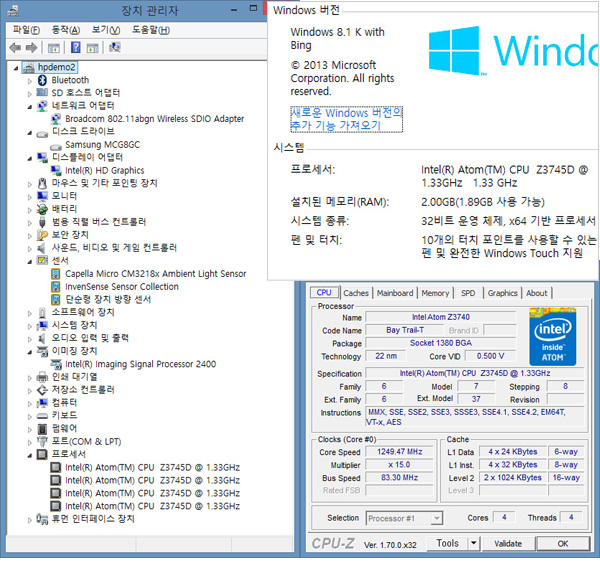Switch to the Graphics tab in CPU-Z
The image size is (600, 562).
click(x=502, y=293)
